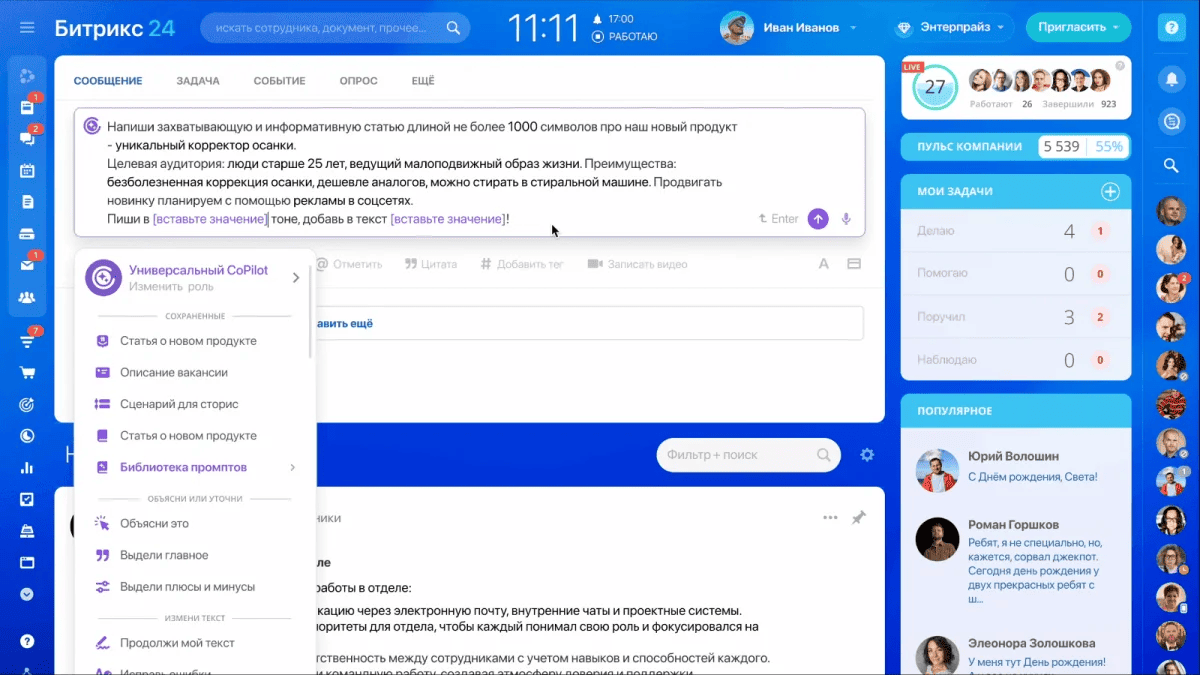1200x675 pixels.
Task: Switch to the ЗАДАЧА tab
Action: tap(197, 81)
